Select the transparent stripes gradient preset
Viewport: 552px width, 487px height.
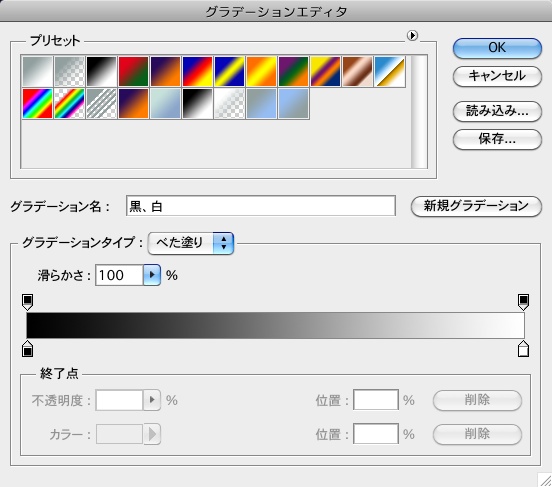pyautogui.click(x=101, y=103)
